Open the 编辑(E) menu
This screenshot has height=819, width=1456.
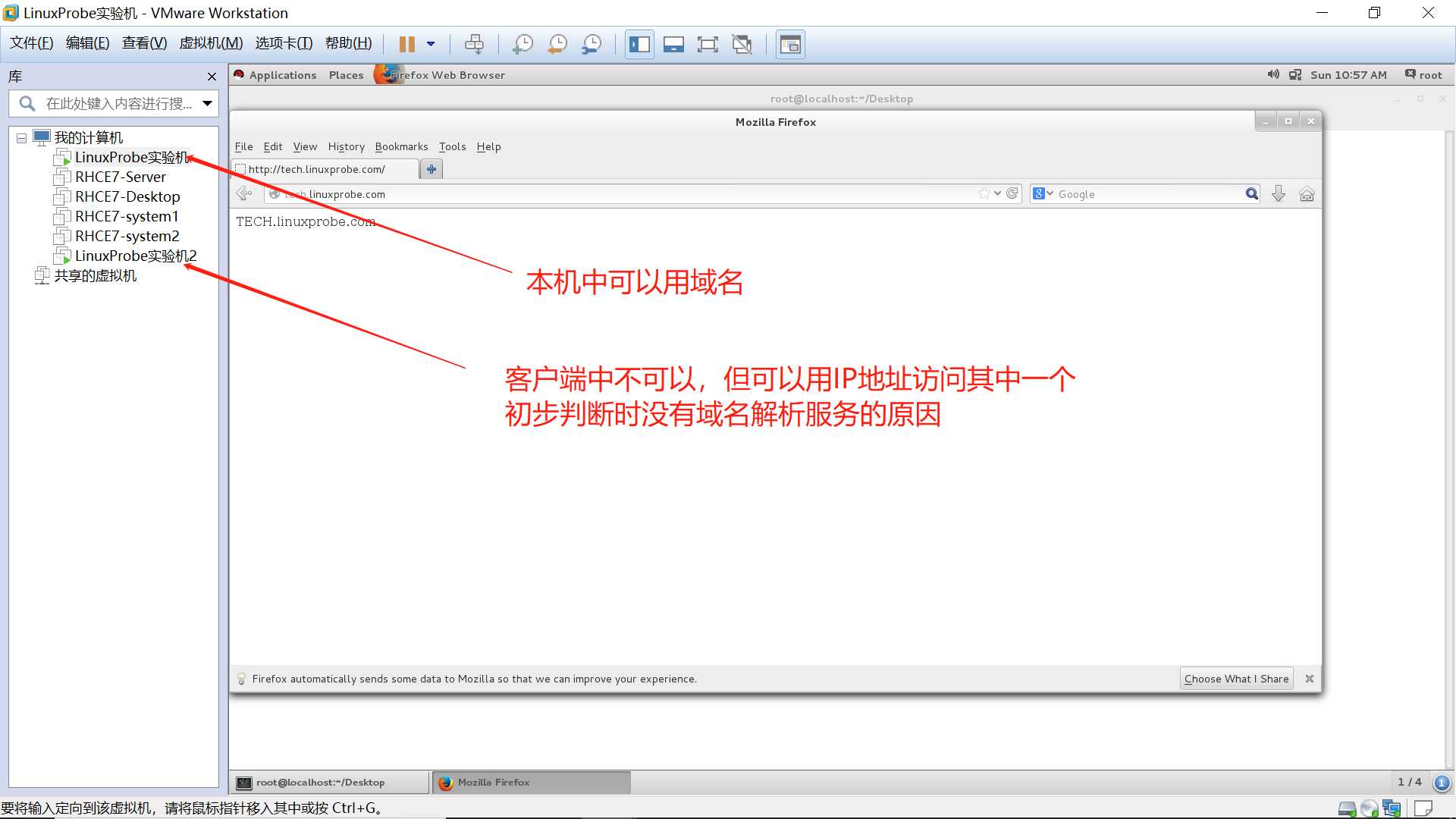click(87, 43)
